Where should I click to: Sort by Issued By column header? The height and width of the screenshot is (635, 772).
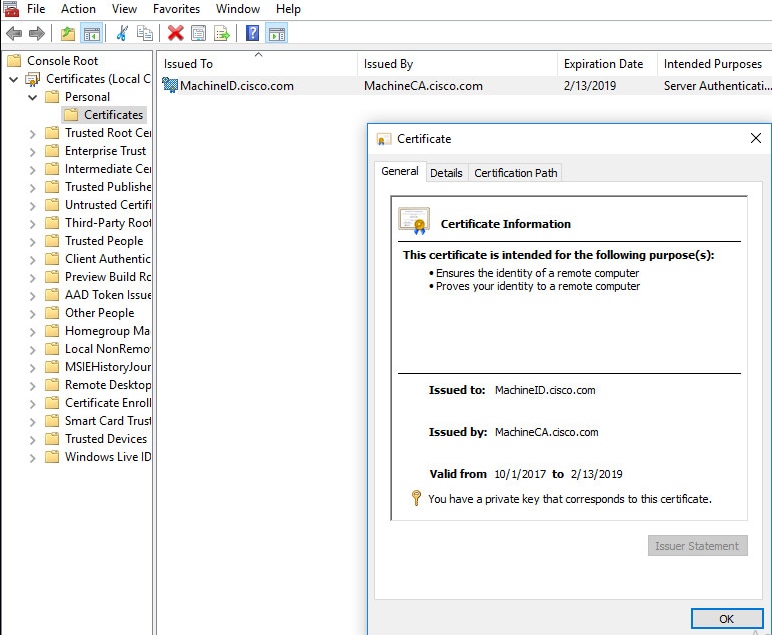[x=457, y=64]
